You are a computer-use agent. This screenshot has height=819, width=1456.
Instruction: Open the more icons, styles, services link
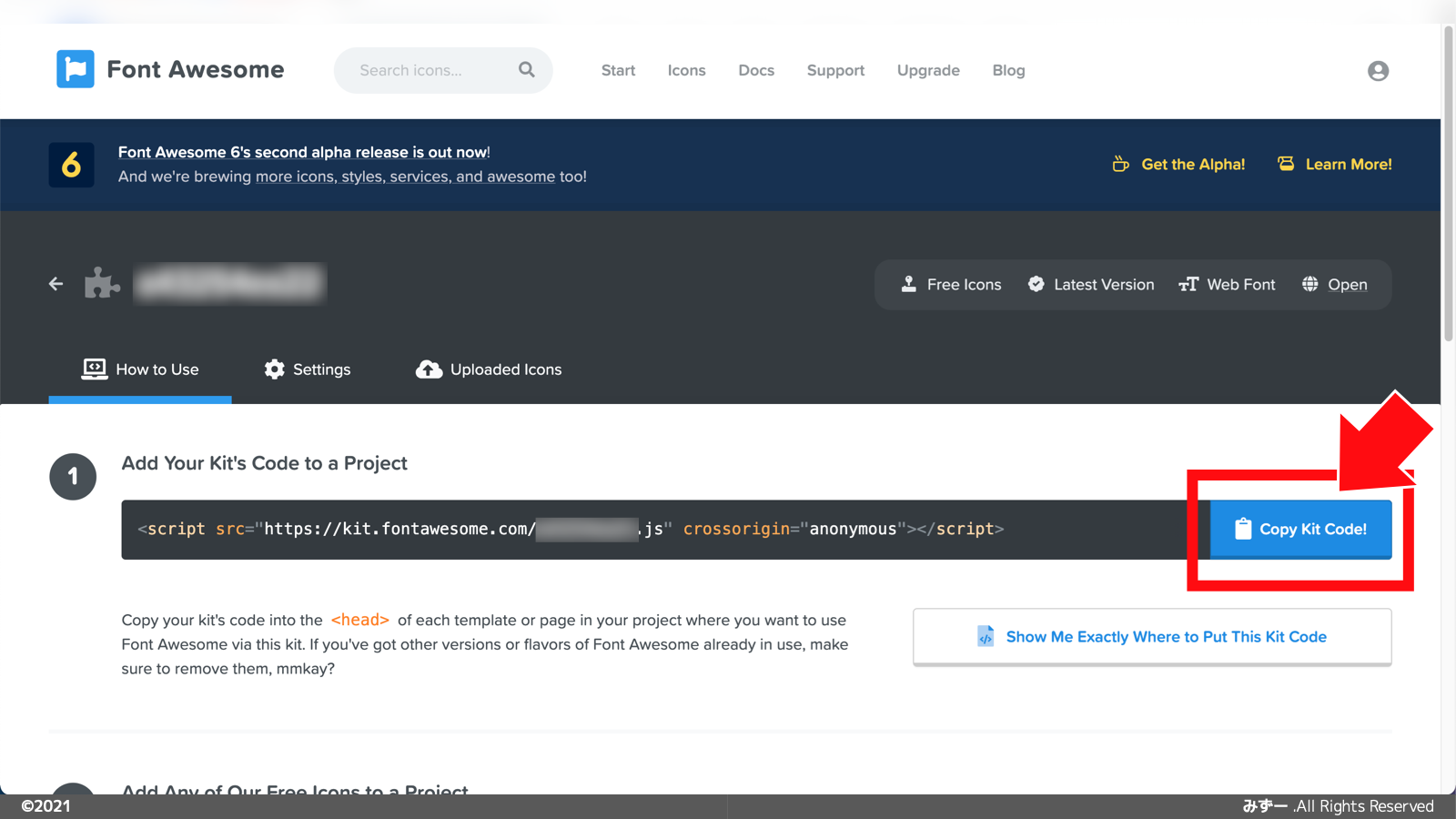pyautogui.click(x=405, y=177)
